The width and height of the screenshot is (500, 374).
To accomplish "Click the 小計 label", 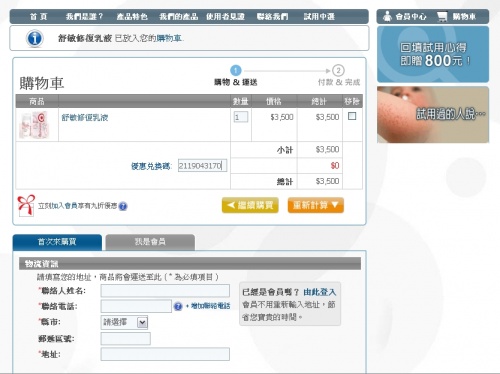I will tap(285, 150).
